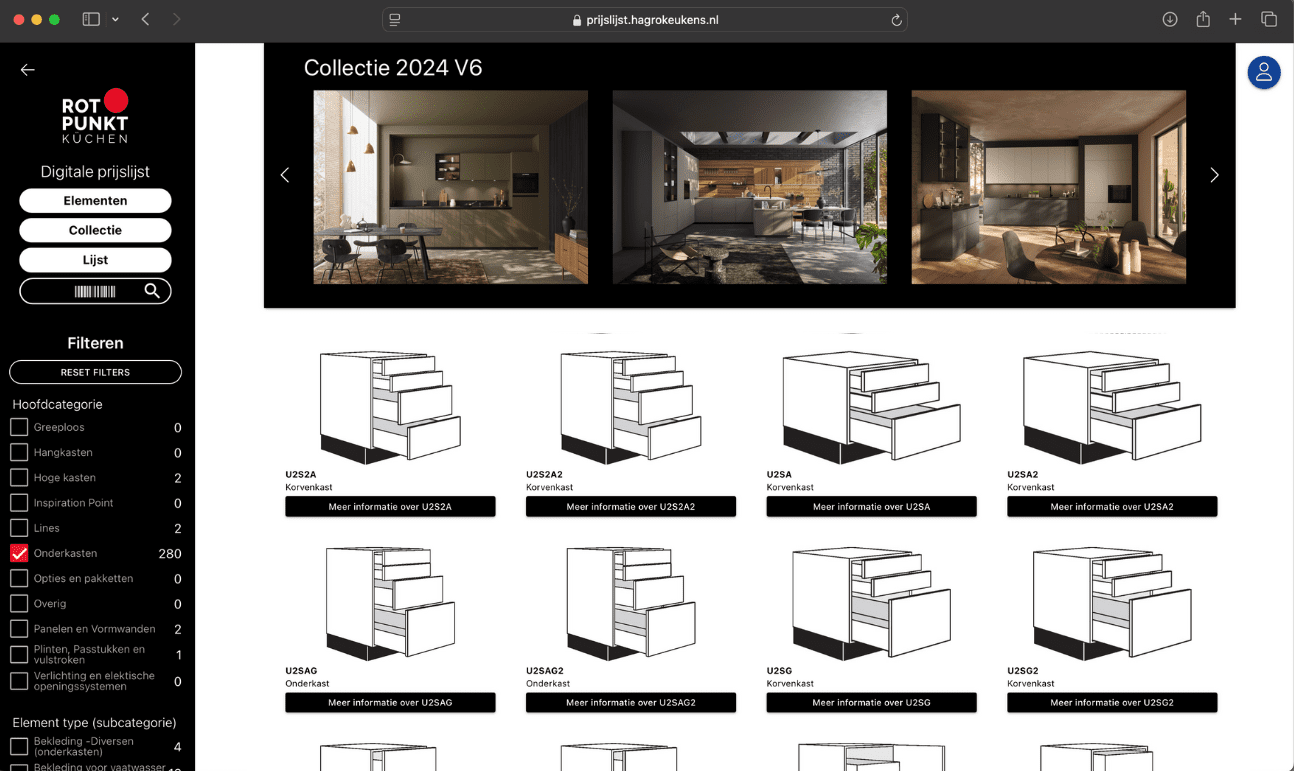Viewport: 1294px width, 771px height.
Task: Click the U2SG2 cabinet drawing
Action: [1112, 603]
